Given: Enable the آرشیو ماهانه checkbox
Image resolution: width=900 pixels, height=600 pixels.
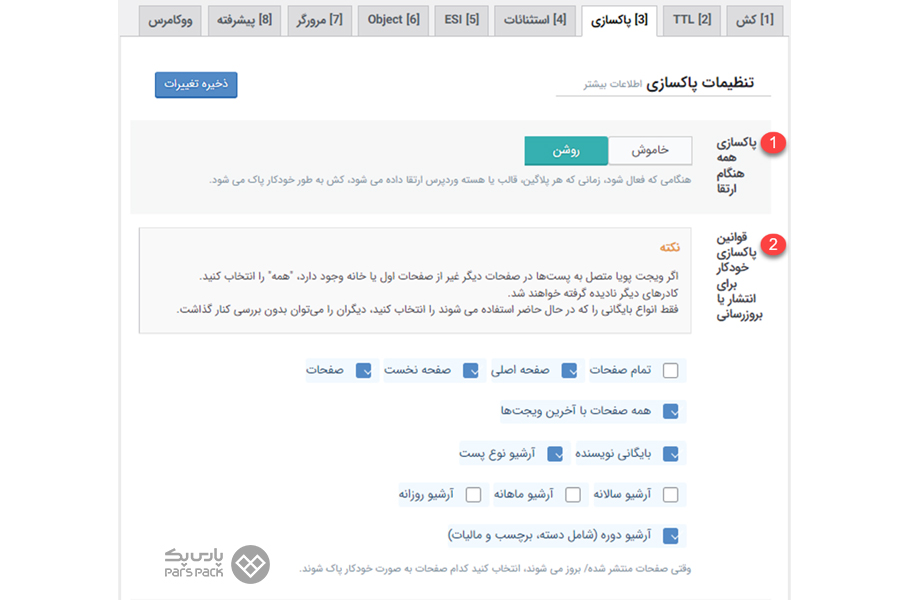Looking at the screenshot, I should (x=573, y=494).
